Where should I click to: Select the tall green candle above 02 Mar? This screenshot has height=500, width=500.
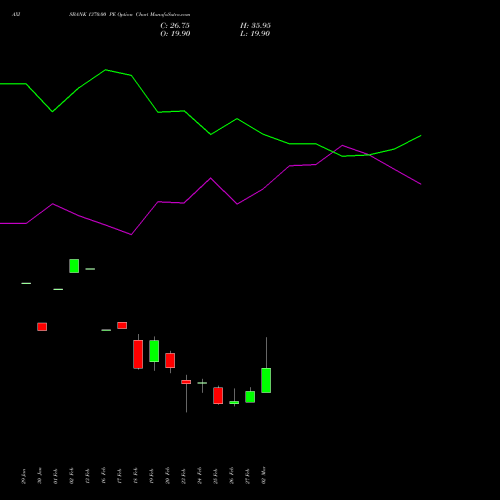click(x=266, y=380)
